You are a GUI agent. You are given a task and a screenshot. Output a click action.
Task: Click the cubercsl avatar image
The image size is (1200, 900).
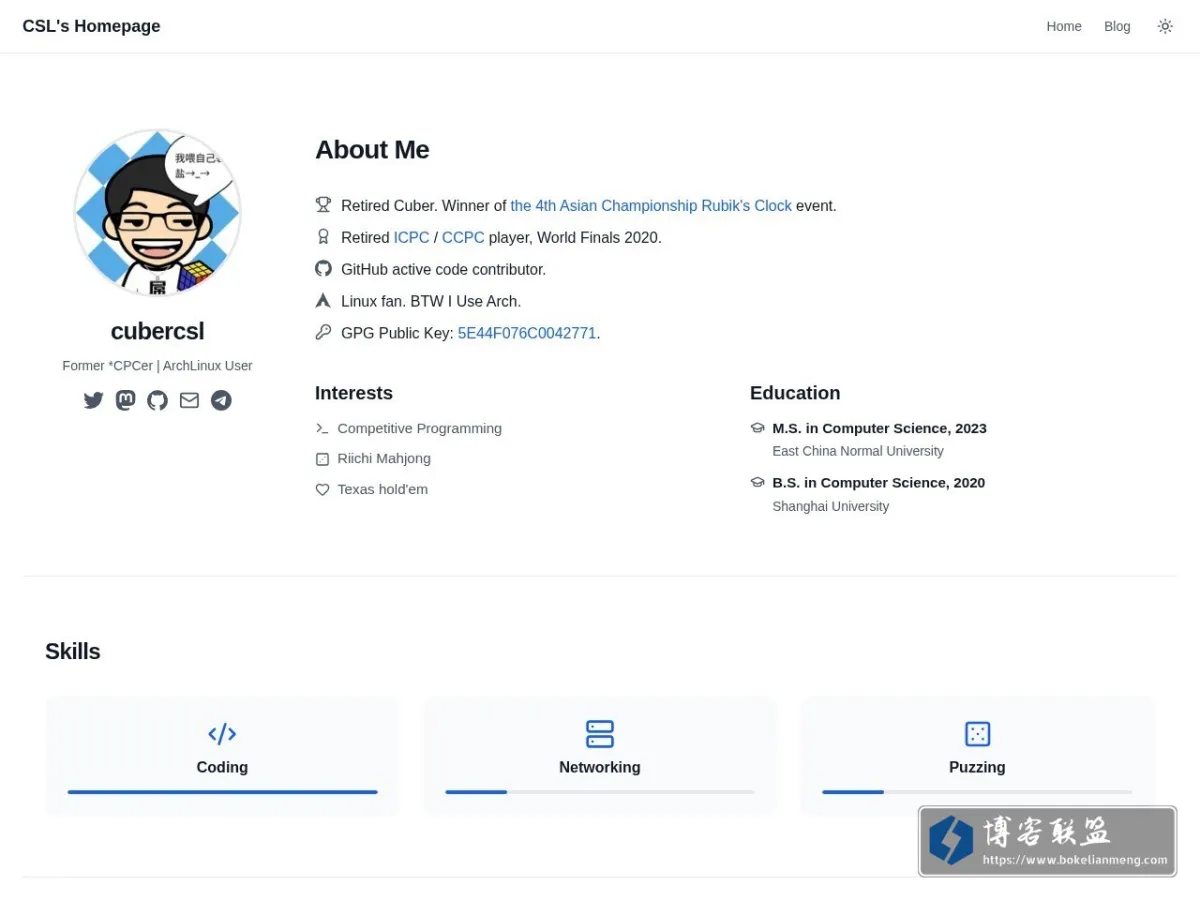[157, 212]
